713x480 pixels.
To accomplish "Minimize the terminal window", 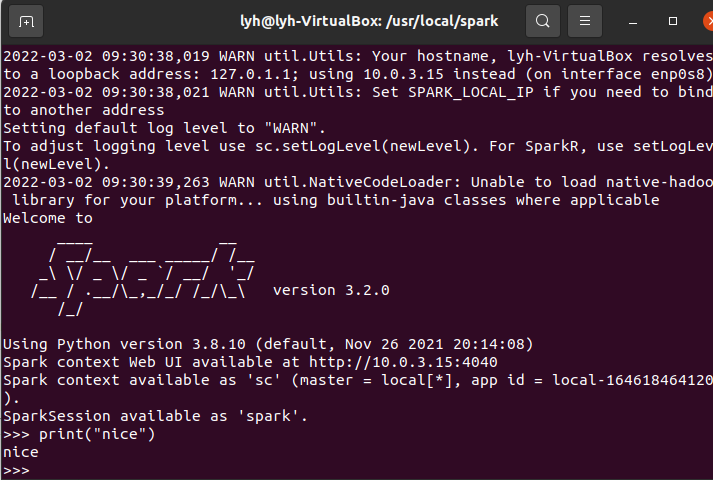I will click(633, 21).
